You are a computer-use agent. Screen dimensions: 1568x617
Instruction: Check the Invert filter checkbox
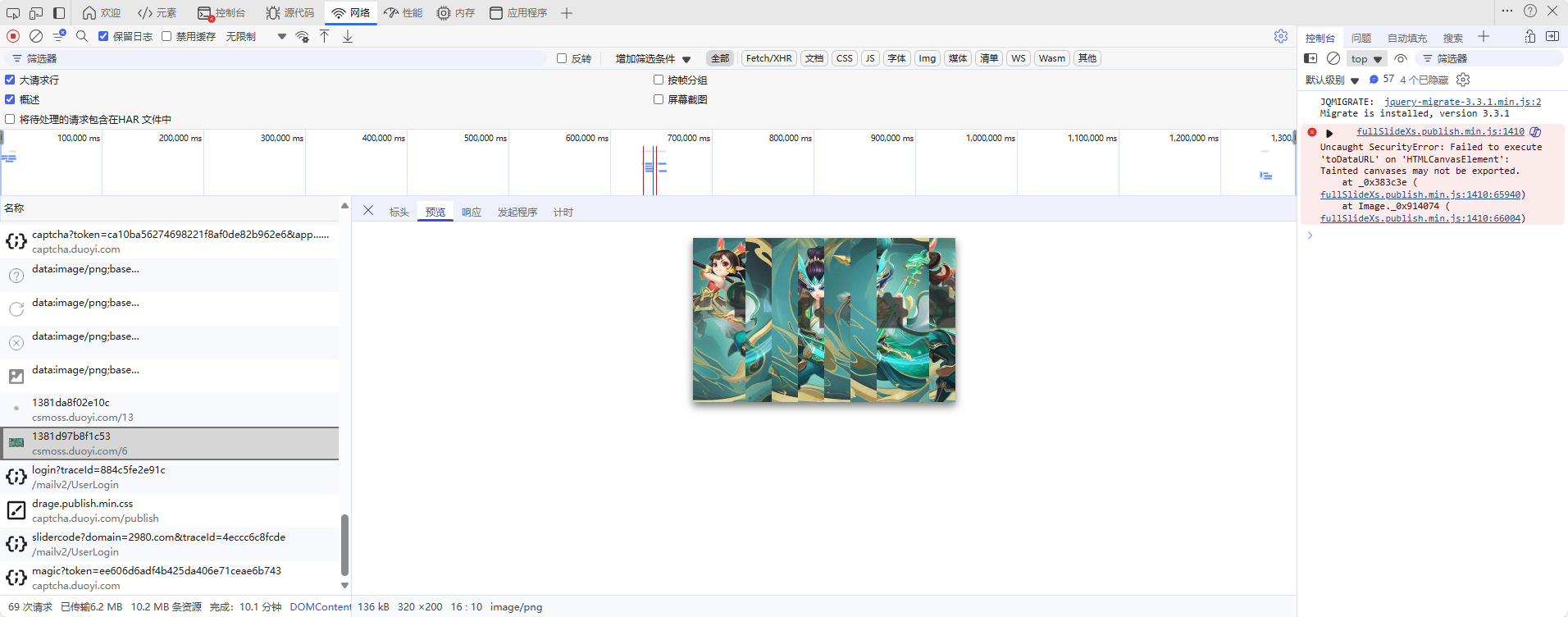point(562,58)
